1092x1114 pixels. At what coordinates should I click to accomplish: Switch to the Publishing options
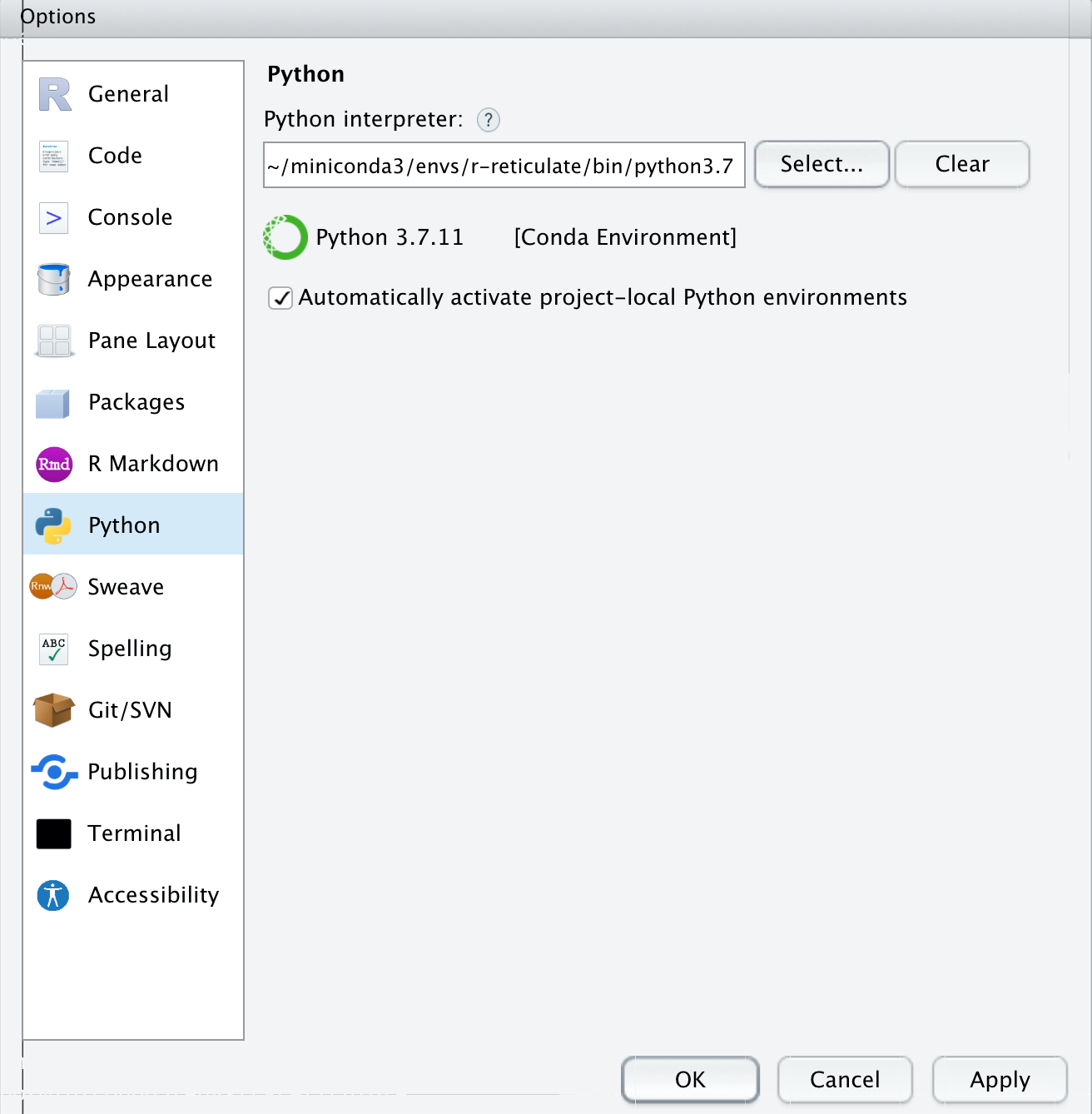coord(133,772)
